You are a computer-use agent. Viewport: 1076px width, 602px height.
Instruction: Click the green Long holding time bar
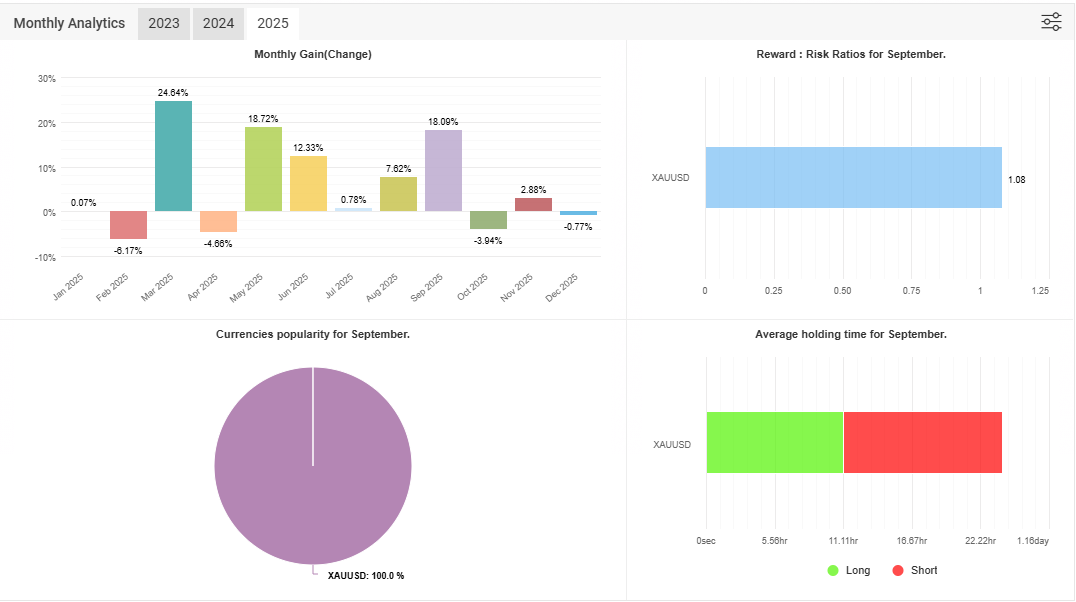pyautogui.click(x=774, y=442)
